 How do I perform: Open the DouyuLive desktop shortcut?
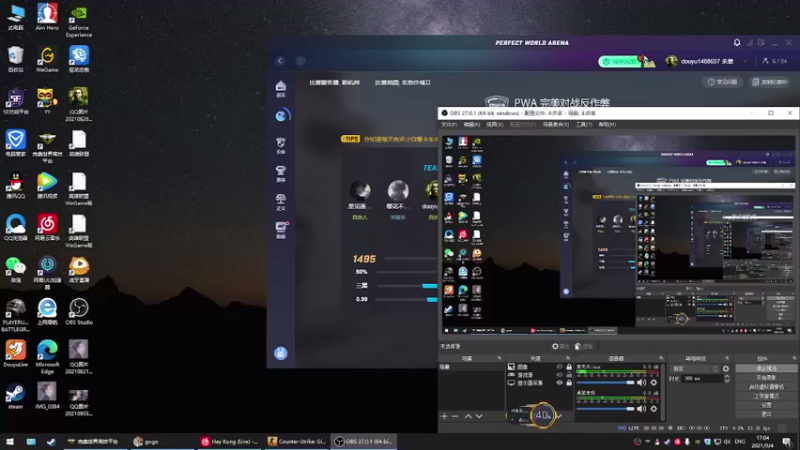click(15, 354)
